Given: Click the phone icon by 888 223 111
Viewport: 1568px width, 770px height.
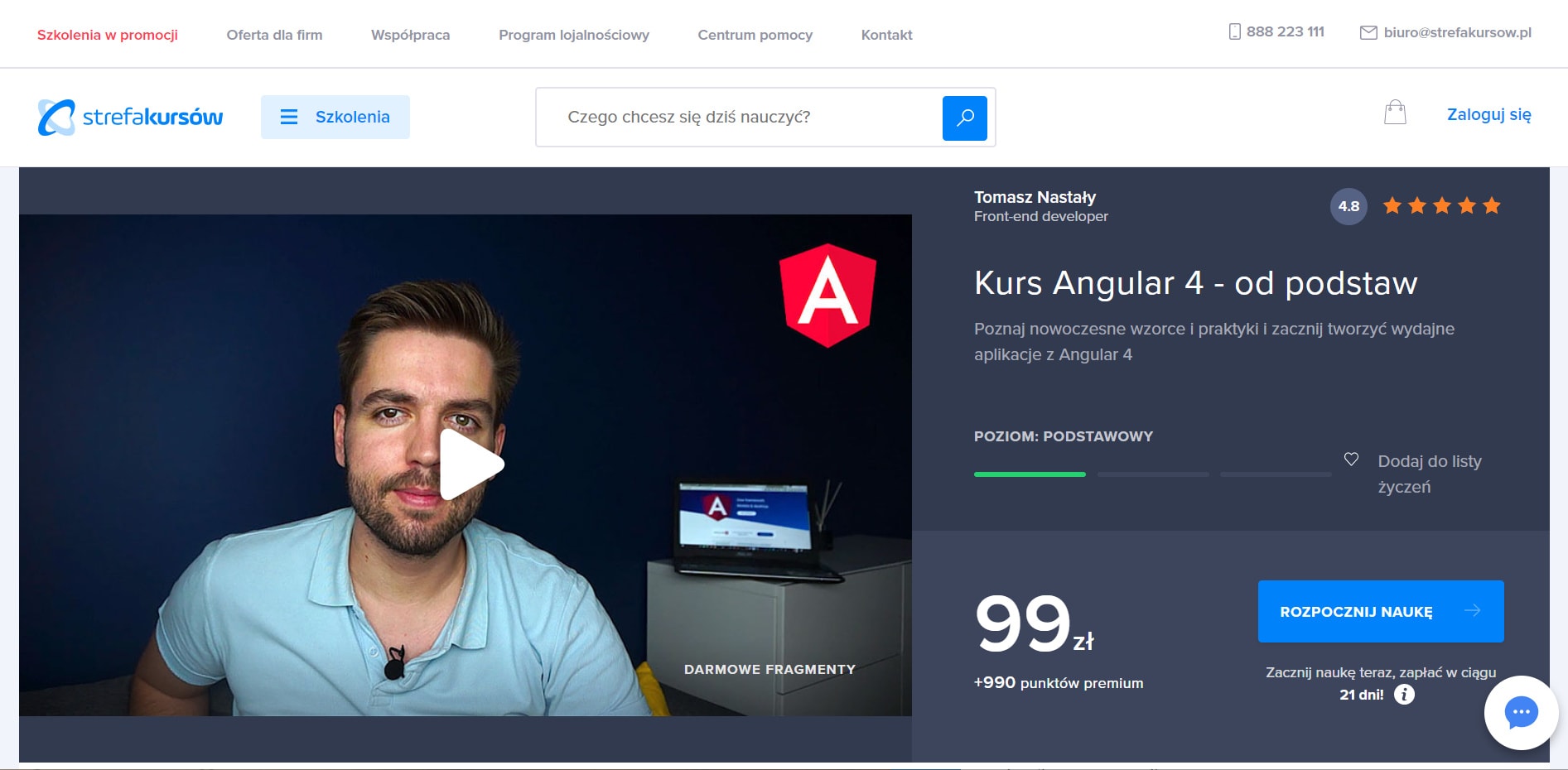Looking at the screenshot, I should pyautogui.click(x=1234, y=31).
